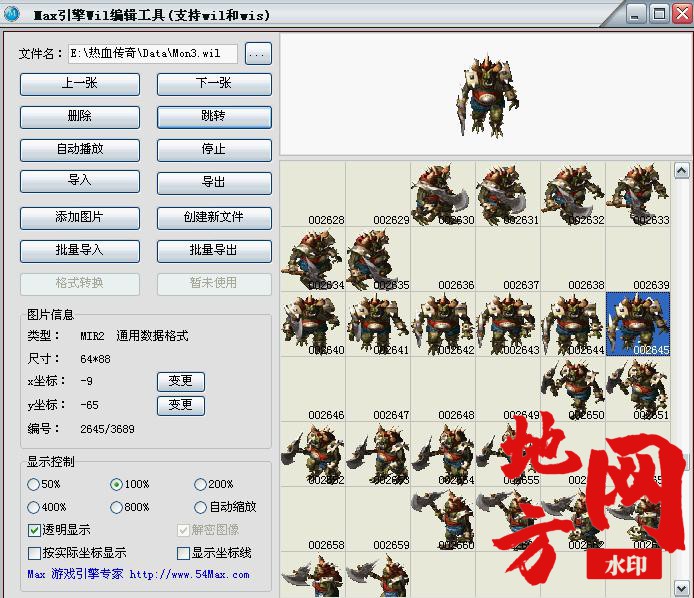Select empty frame cell 002639
This screenshot has height=598, width=694.
click(x=638, y=259)
